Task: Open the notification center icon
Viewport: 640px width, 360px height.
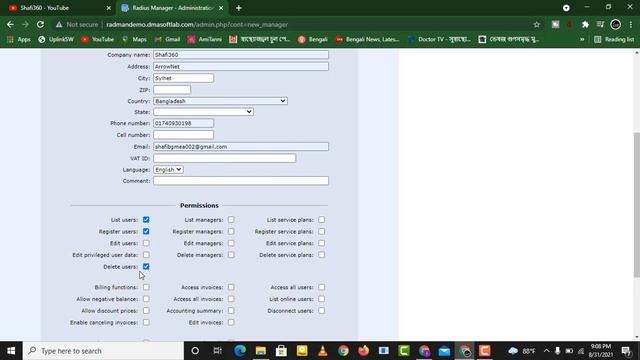Action: [626, 351]
